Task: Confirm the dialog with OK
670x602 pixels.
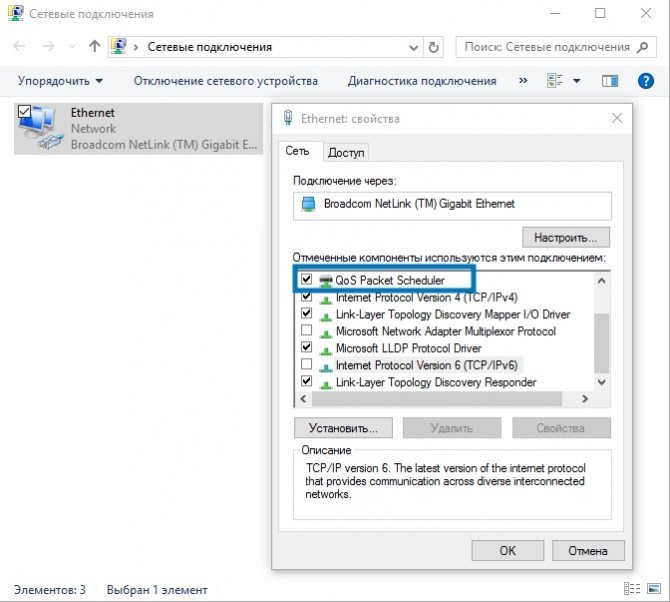Action: coord(508,550)
